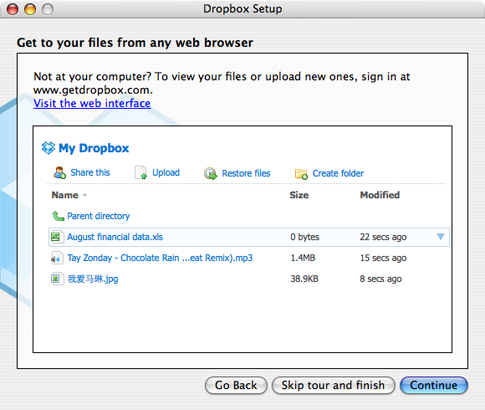Open the August financial data.xls file link
This screenshot has width=485, height=410.
[x=115, y=237]
